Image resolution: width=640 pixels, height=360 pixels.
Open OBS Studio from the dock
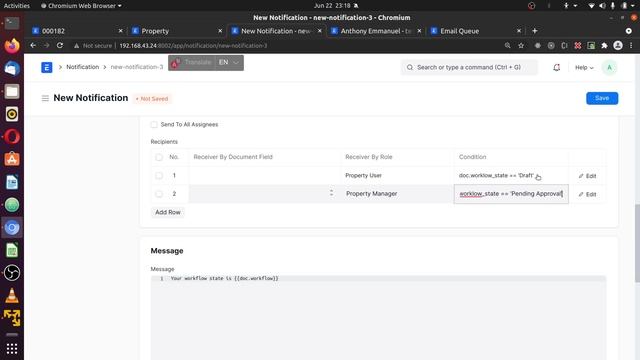(12, 273)
